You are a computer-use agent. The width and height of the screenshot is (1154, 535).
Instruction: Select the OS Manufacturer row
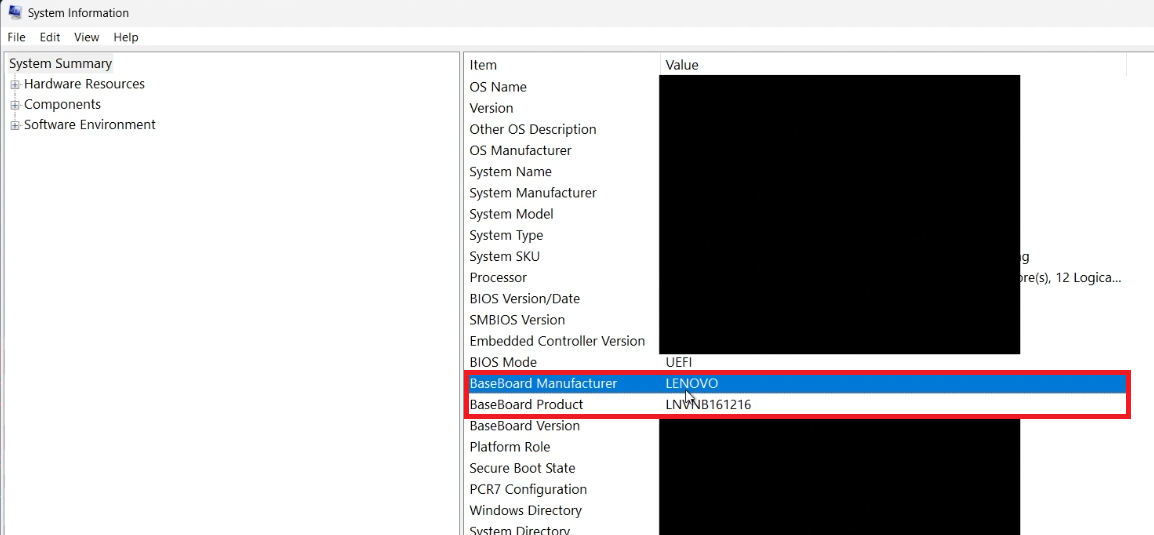point(796,150)
